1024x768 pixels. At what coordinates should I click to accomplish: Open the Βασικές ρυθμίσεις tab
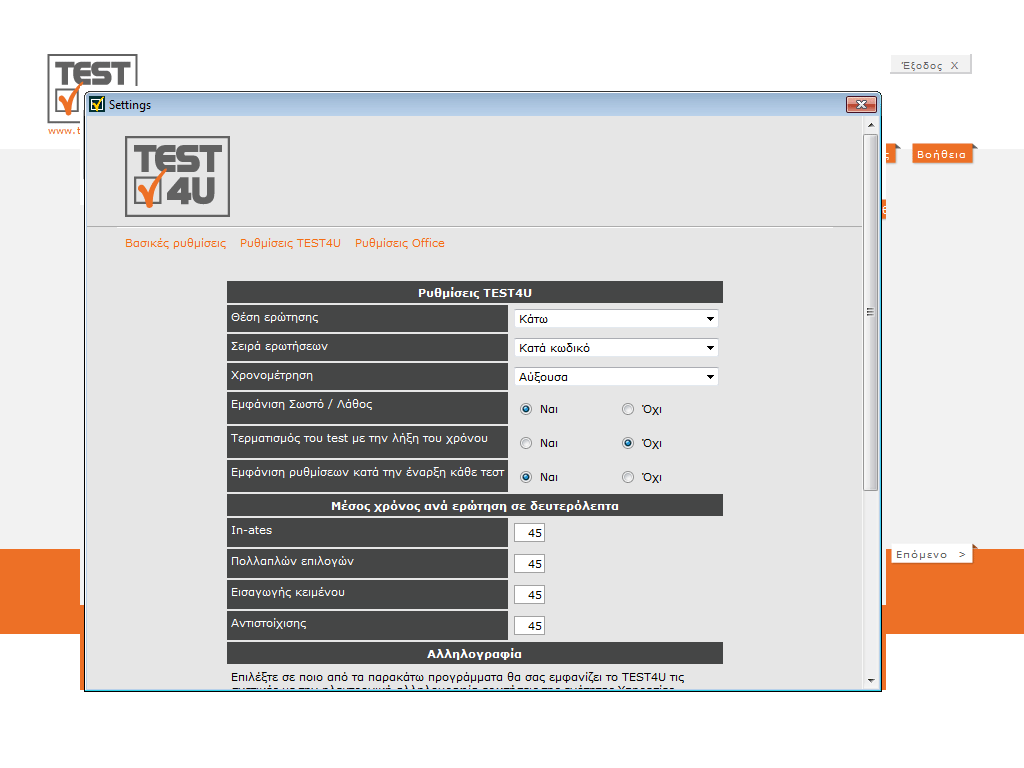[x=176, y=243]
